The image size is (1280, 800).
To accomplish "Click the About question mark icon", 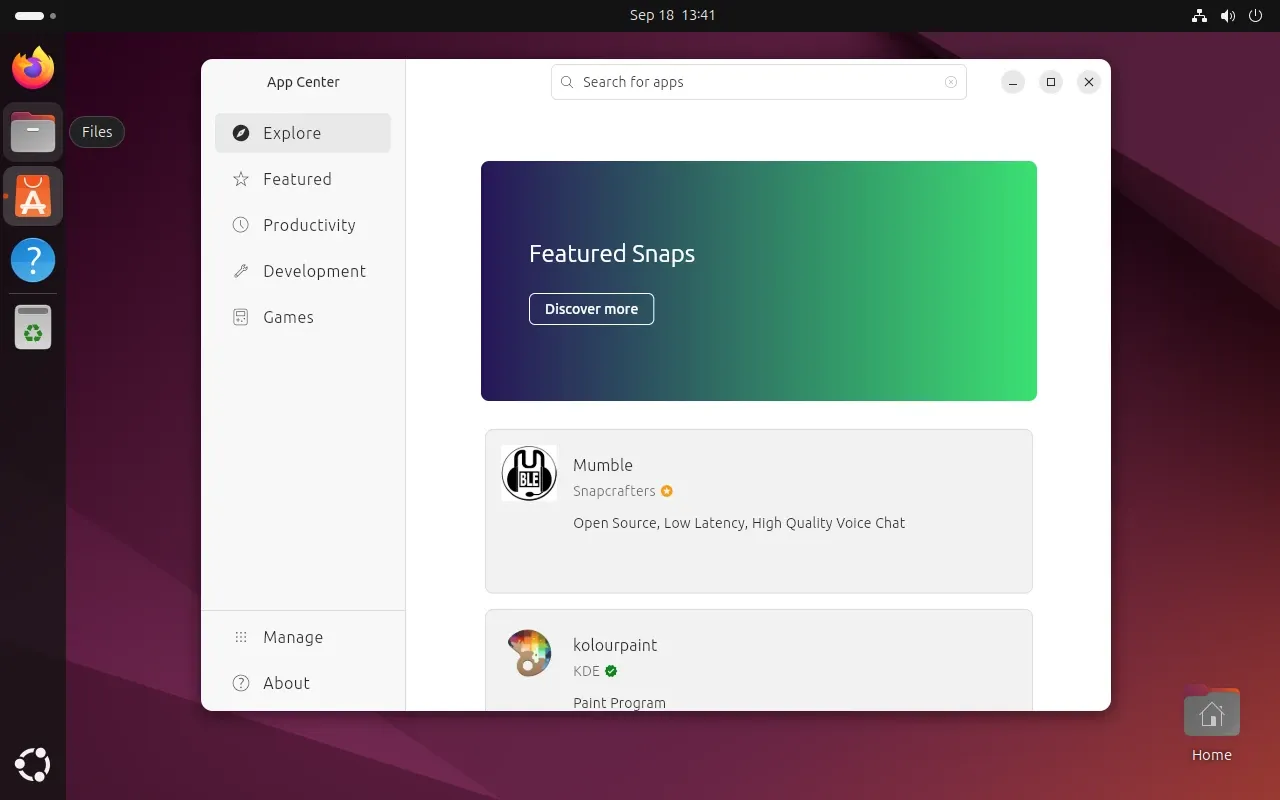I will tap(240, 683).
